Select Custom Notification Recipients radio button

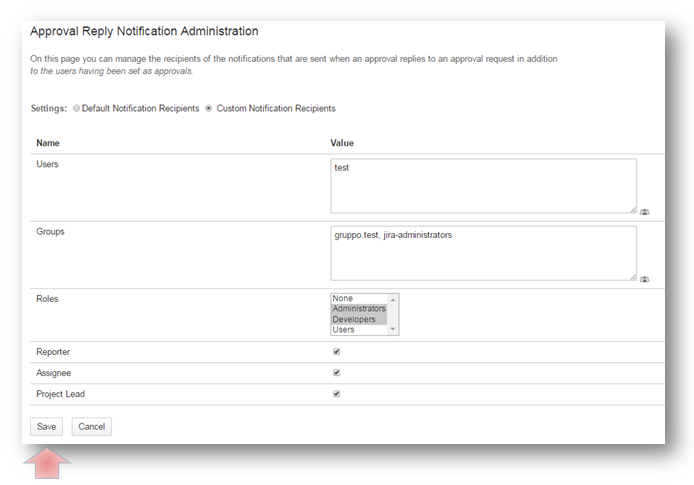point(209,108)
